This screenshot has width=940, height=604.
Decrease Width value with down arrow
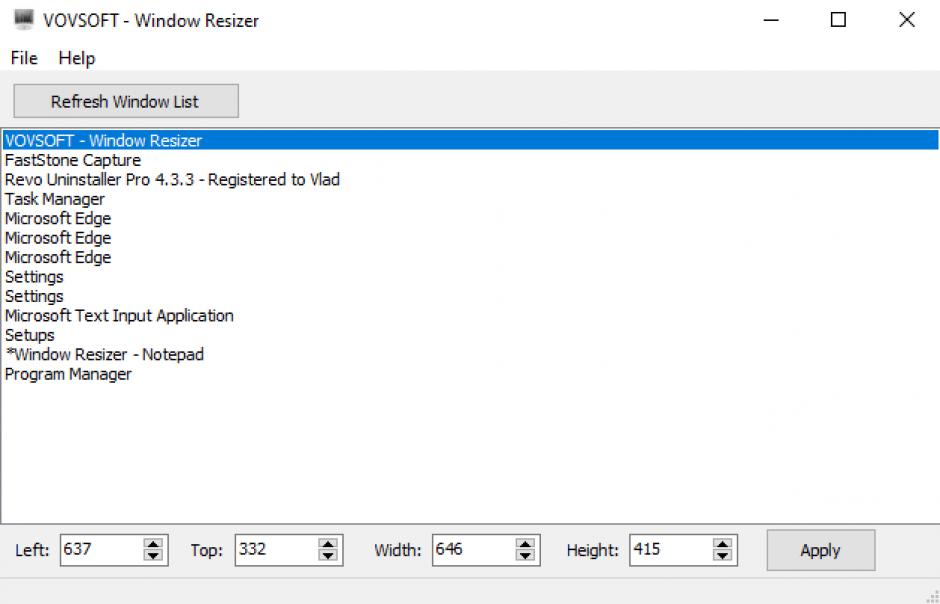525,555
